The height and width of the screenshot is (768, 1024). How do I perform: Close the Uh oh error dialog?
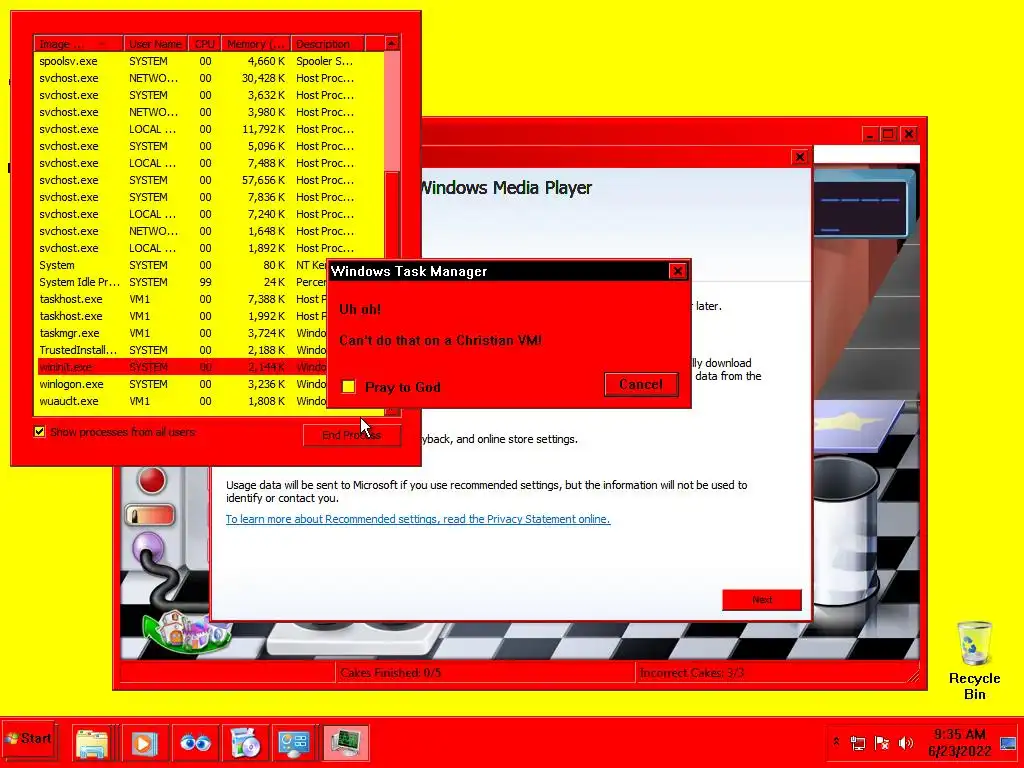coord(677,271)
